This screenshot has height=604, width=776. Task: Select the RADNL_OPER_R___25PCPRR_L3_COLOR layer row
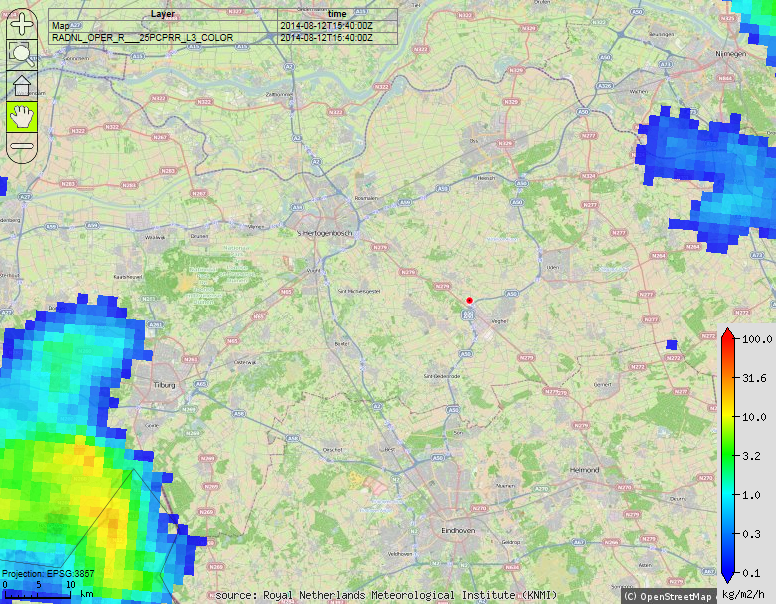[162, 37]
